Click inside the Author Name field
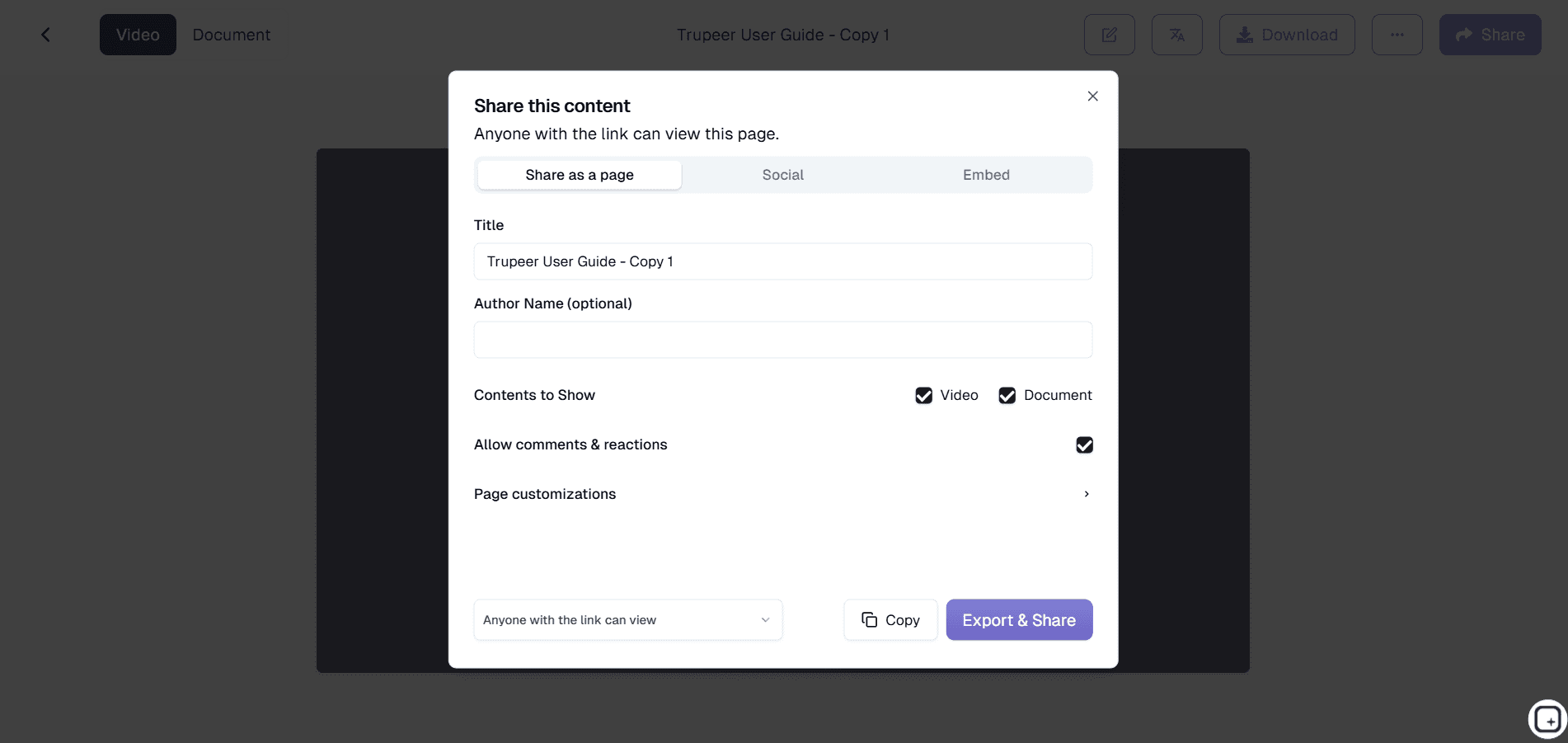Image resolution: width=1568 pixels, height=743 pixels. [x=782, y=339]
